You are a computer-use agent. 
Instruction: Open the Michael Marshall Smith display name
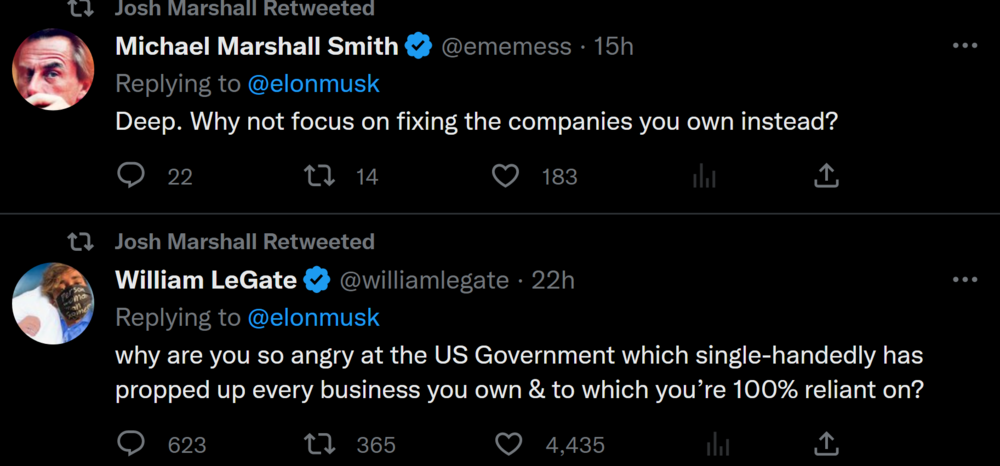[257, 46]
